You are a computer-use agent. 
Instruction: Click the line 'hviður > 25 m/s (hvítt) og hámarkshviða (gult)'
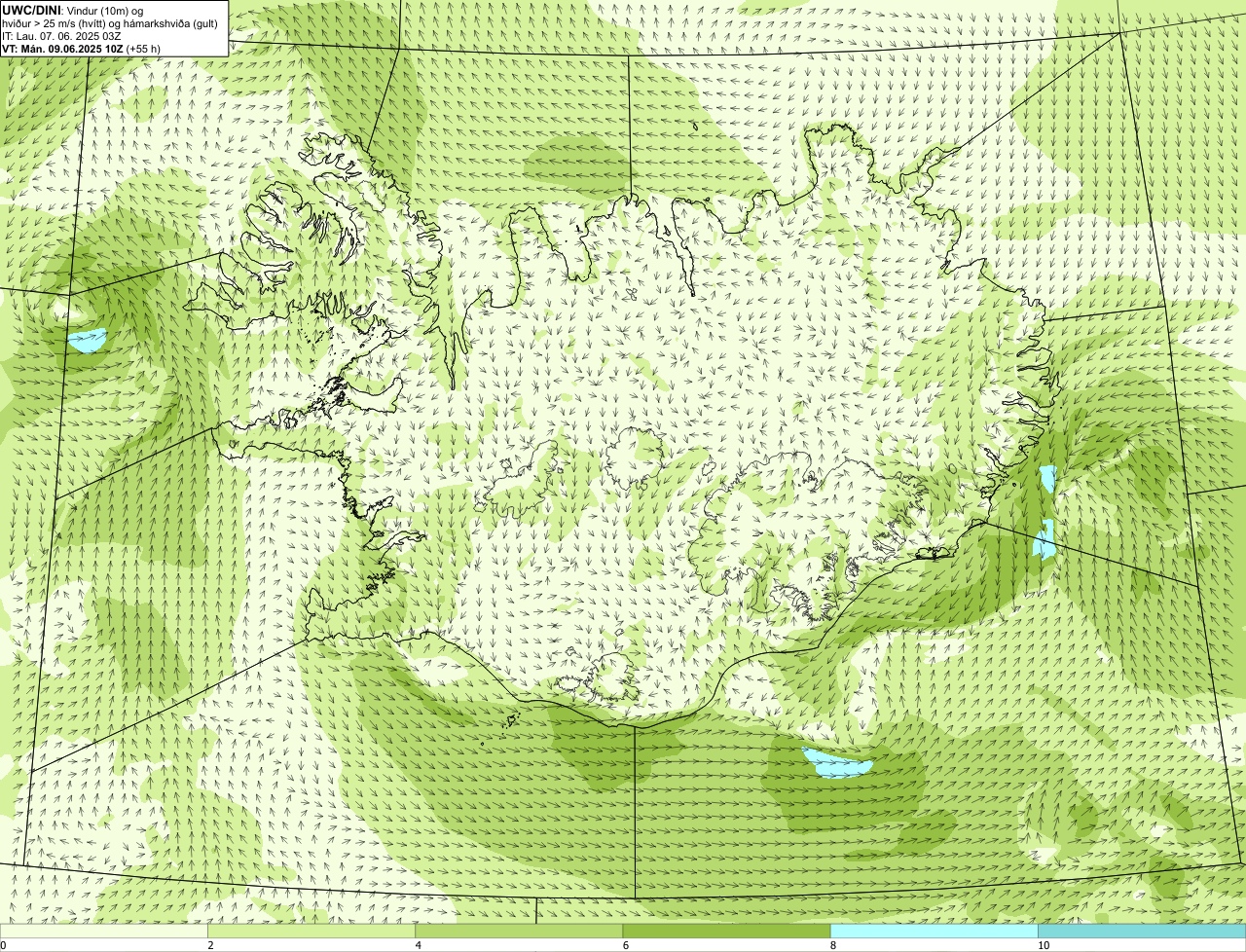coord(110,23)
